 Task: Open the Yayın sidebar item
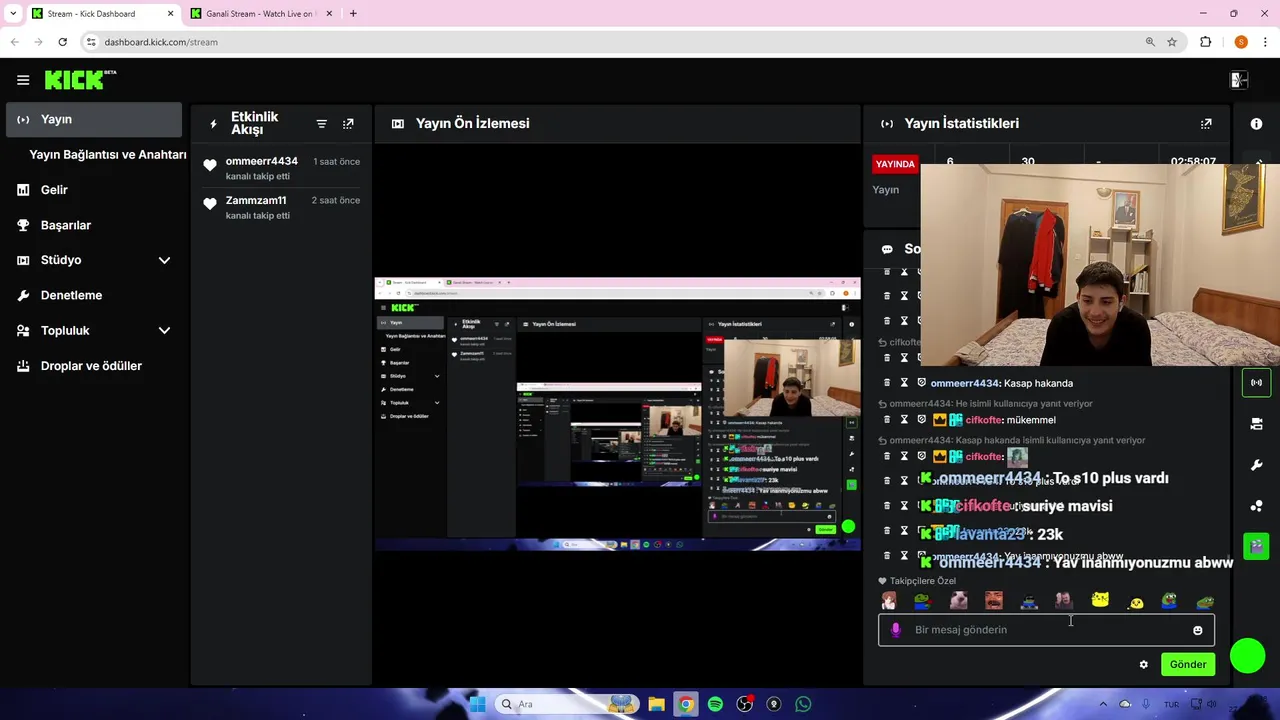coord(94,119)
